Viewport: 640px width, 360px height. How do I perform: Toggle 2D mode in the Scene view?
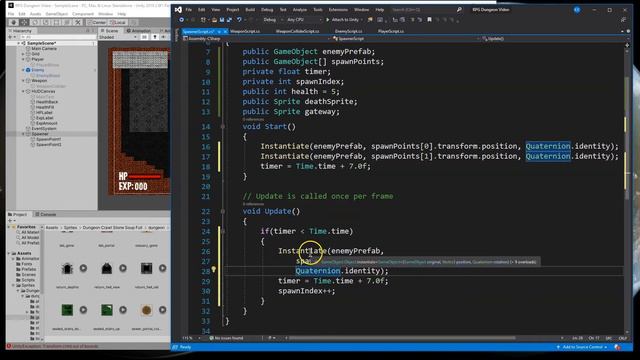pyautogui.click(x=144, y=37)
